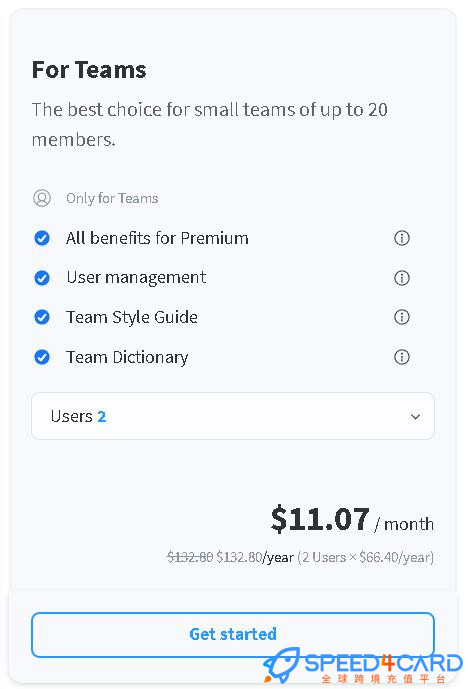Click the For Teams heading
The width and height of the screenshot is (468, 689).
89,70
